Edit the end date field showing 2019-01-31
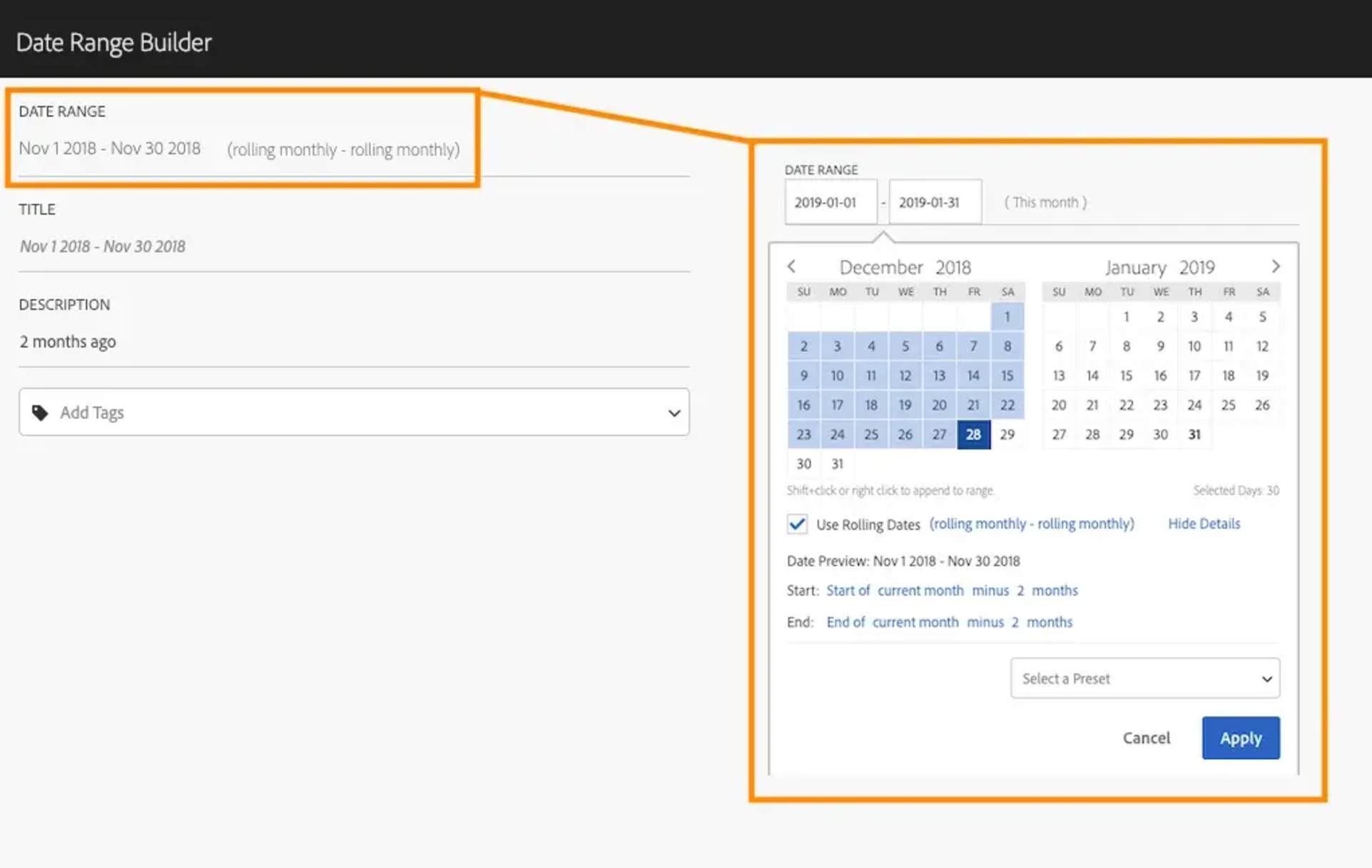Viewport: 1372px width, 868px height. tap(935, 202)
